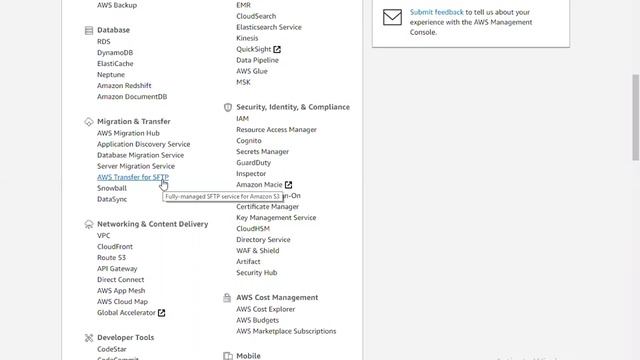This screenshot has width=640, height=360.
Task: Open Amazon Redshift
Action: click(x=124, y=86)
